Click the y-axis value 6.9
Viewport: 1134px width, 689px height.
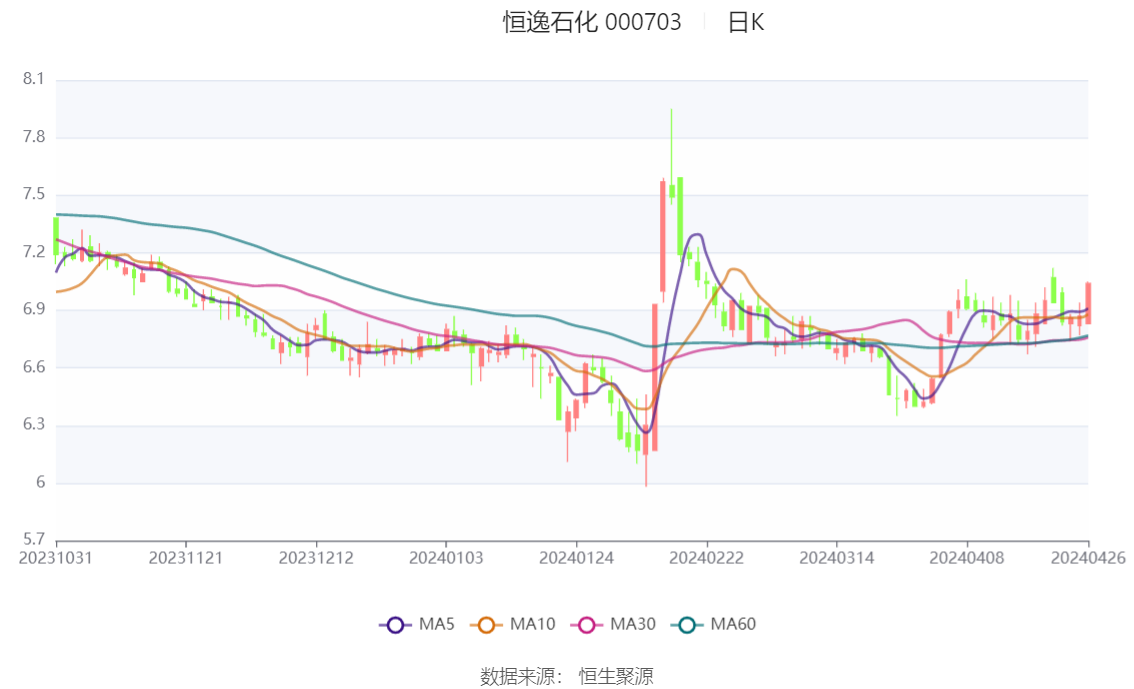click(34, 309)
